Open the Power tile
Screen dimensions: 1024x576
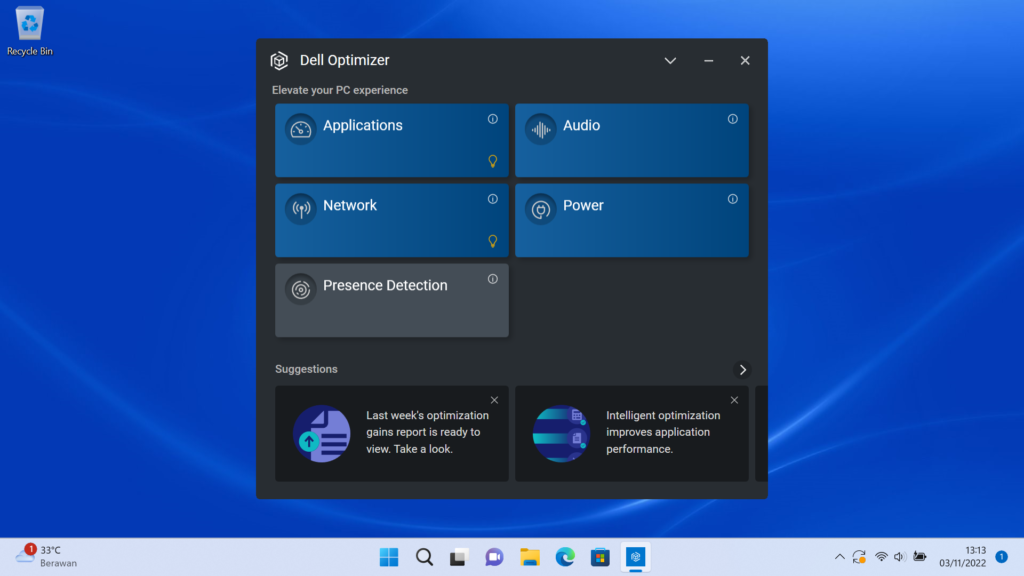(x=632, y=220)
